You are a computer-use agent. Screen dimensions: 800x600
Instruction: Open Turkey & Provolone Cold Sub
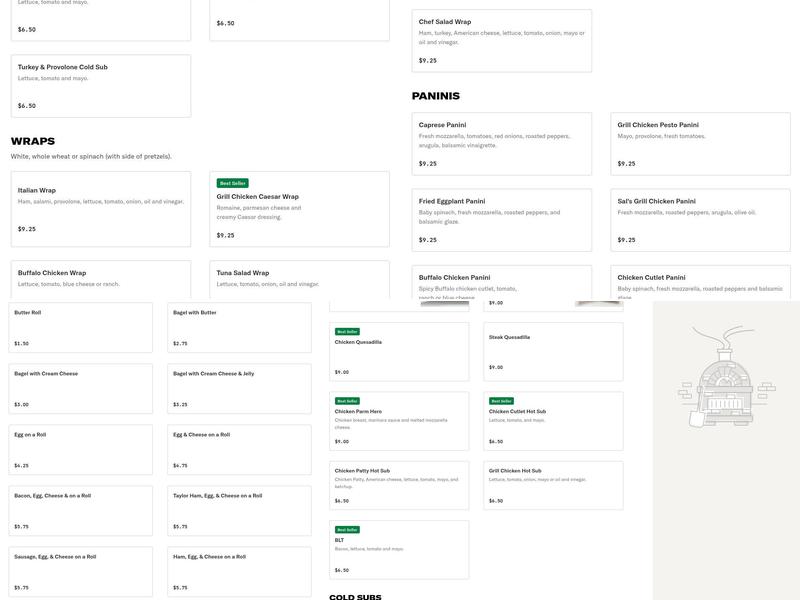[100, 86]
